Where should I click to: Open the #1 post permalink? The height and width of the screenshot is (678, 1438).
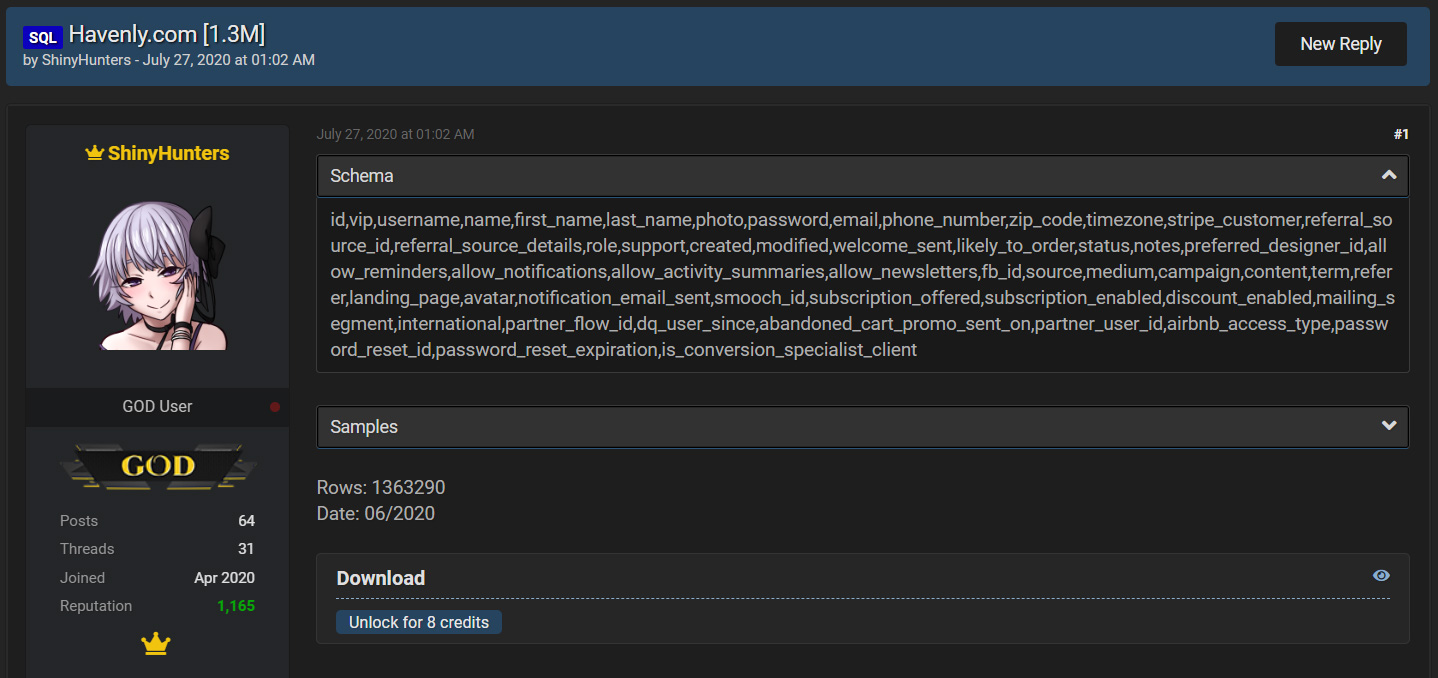(x=1400, y=134)
